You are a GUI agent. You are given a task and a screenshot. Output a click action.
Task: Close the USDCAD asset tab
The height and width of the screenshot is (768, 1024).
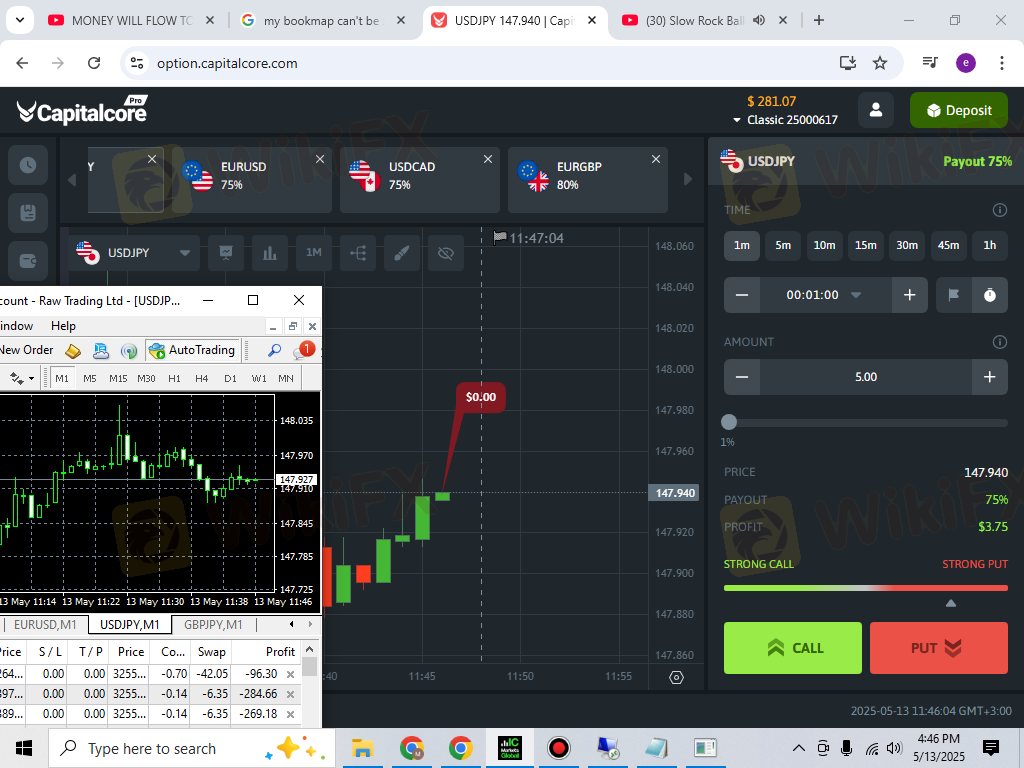pos(488,159)
